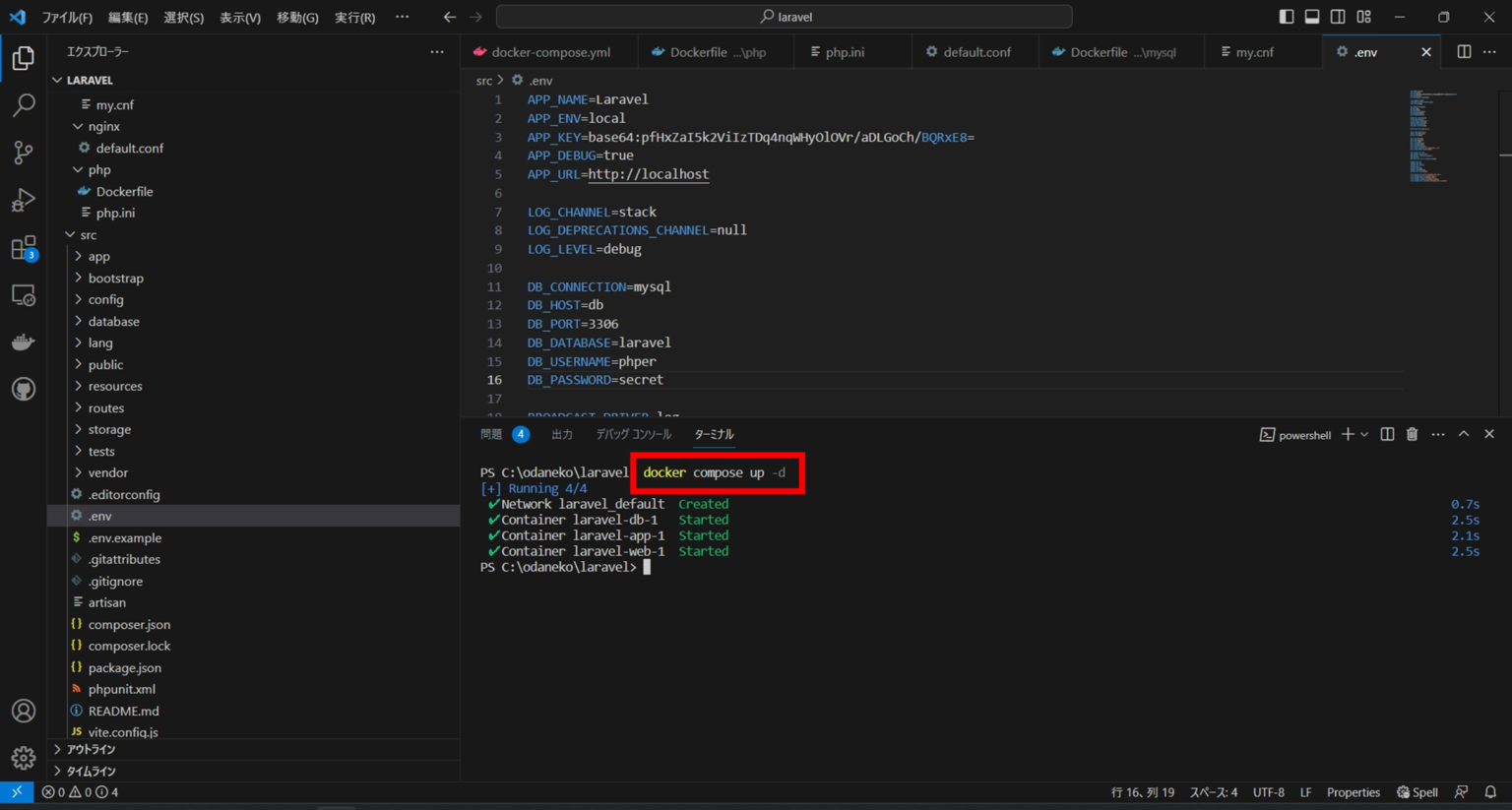This screenshot has height=810, width=1512.
Task: Kill the terminal using the trash icon
Action: point(1412,434)
